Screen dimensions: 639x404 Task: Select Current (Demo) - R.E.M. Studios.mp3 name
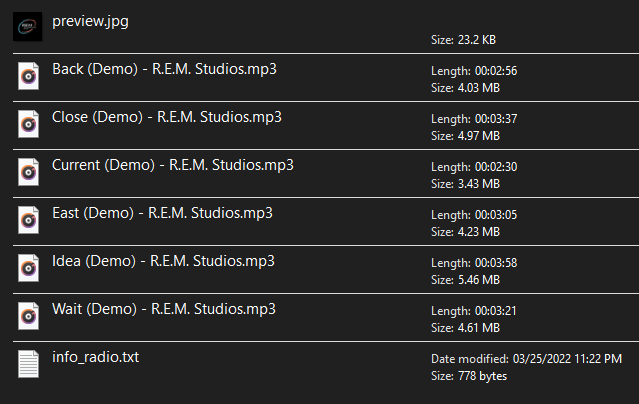coord(172,165)
